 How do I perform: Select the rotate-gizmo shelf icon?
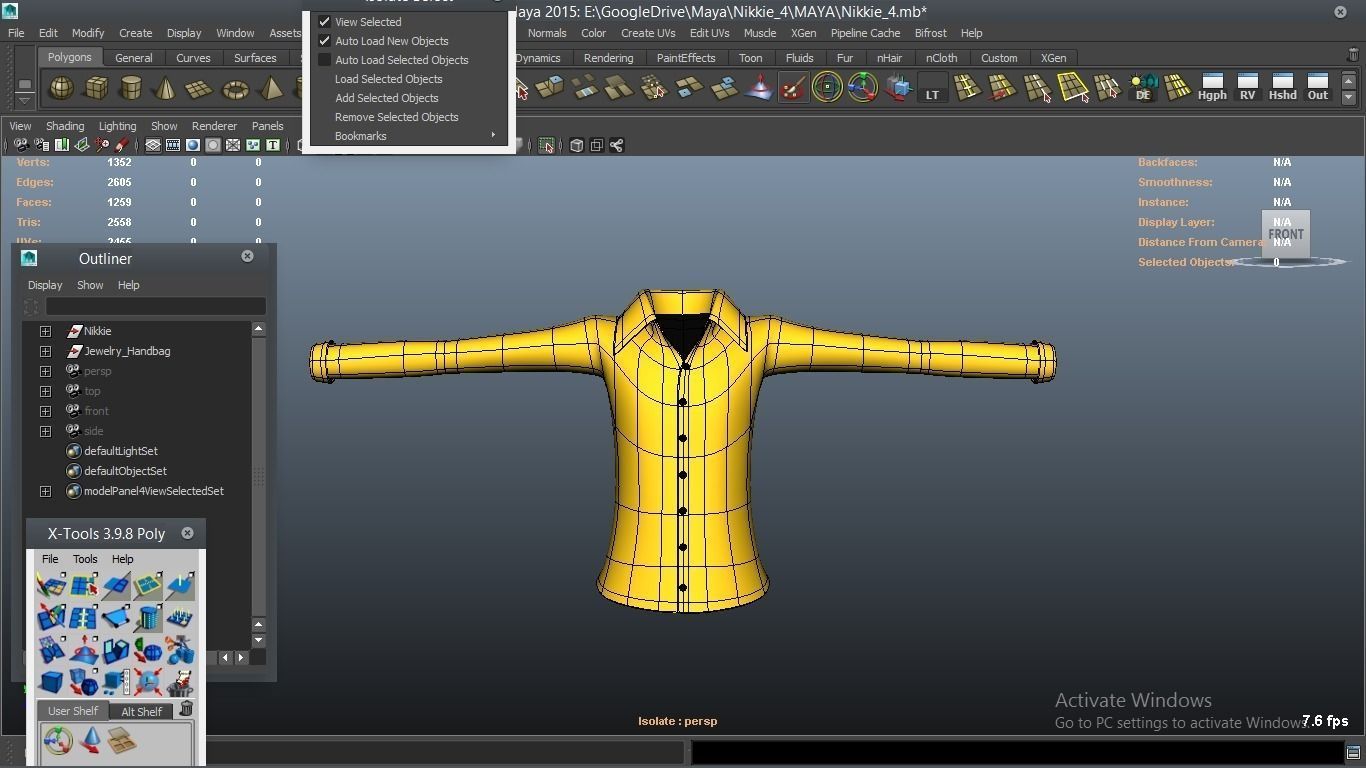point(863,89)
